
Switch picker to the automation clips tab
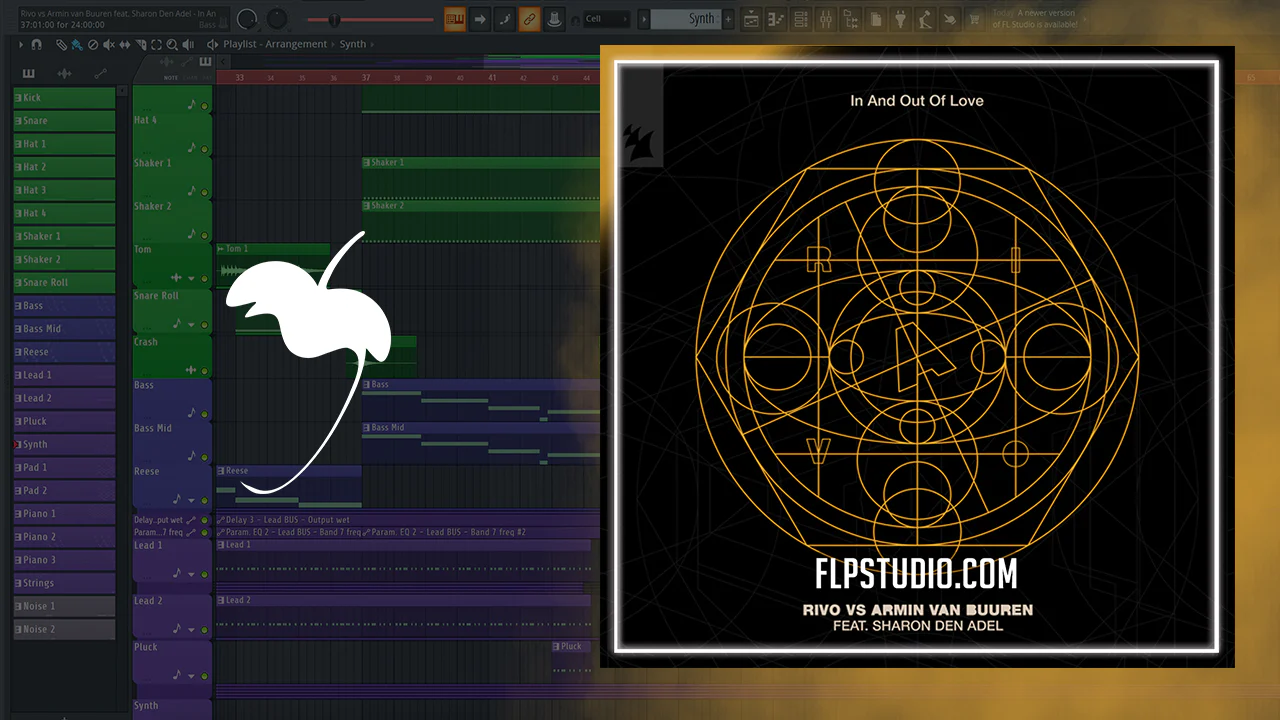pos(100,73)
